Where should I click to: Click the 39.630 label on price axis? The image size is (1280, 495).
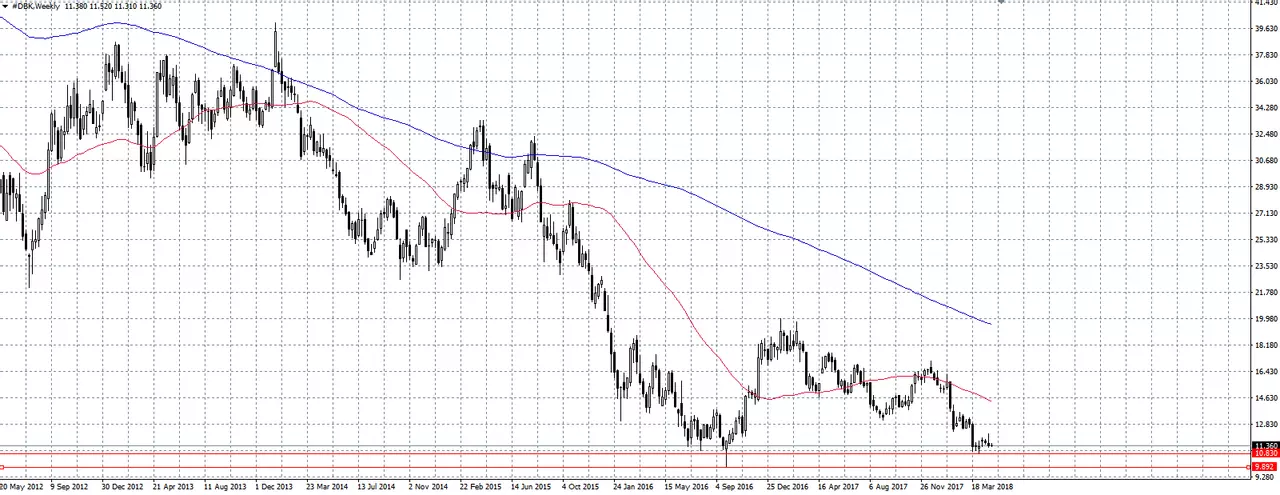[x=1265, y=28]
